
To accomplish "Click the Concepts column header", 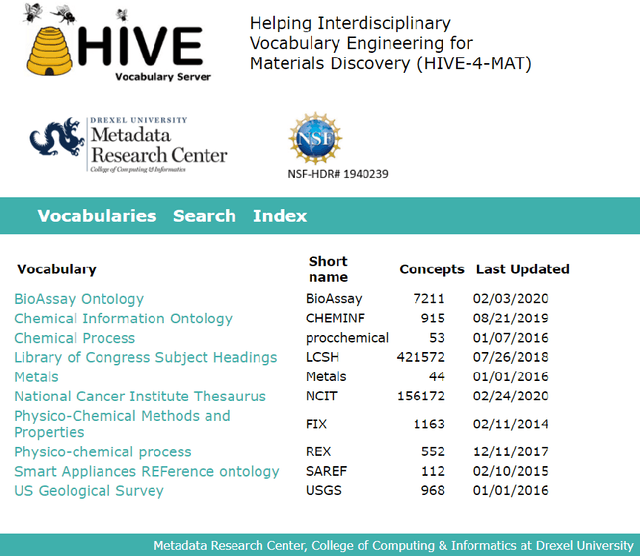I will [x=432, y=269].
